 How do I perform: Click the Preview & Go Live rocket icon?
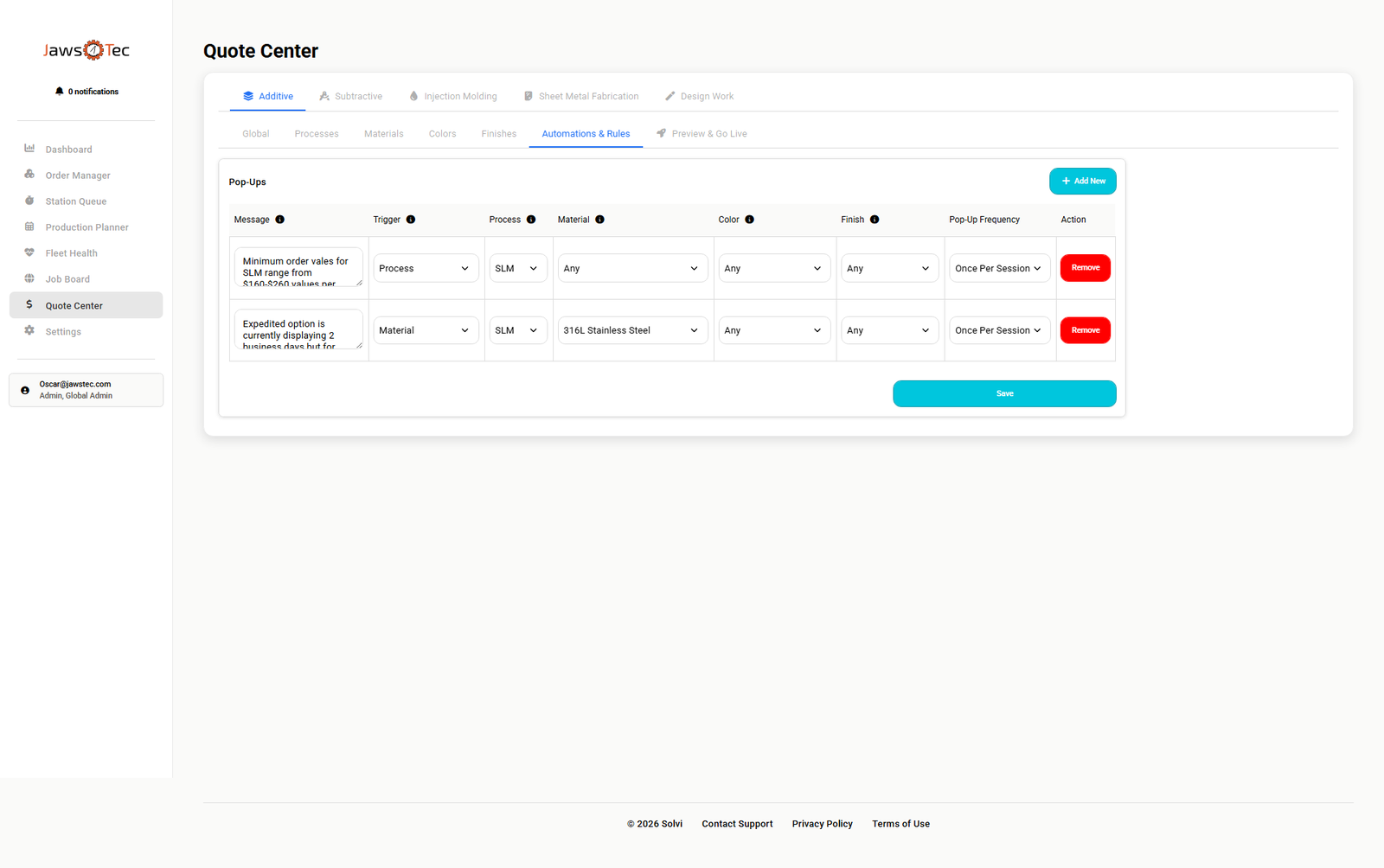[x=661, y=133]
